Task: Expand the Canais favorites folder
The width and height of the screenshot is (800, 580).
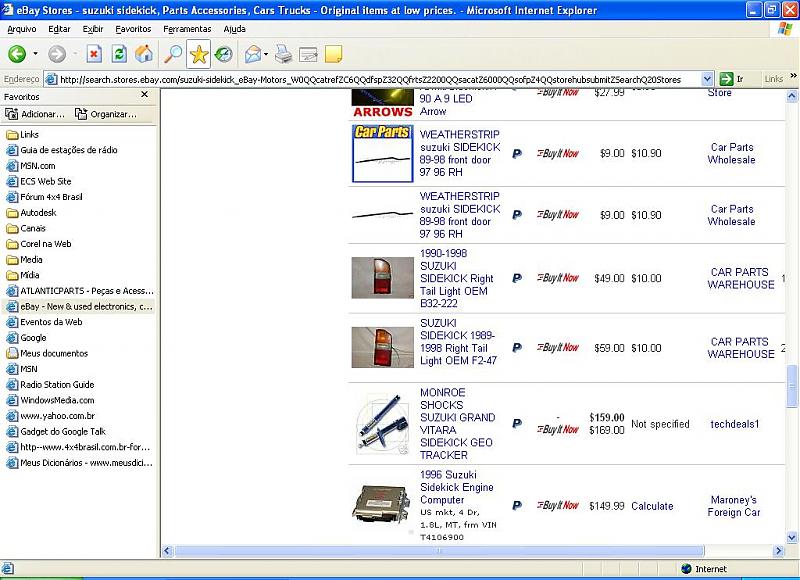Action: click(x=26, y=229)
